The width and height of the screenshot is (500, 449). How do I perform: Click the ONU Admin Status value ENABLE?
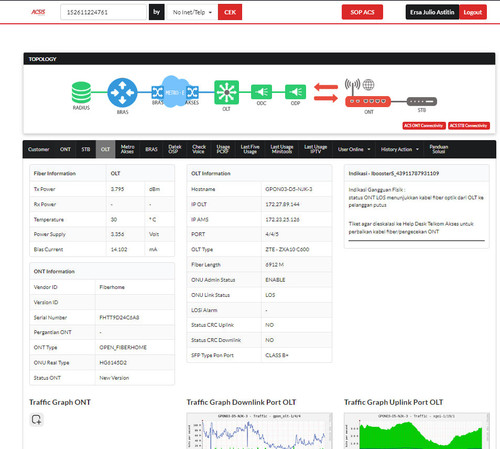(x=275, y=280)
